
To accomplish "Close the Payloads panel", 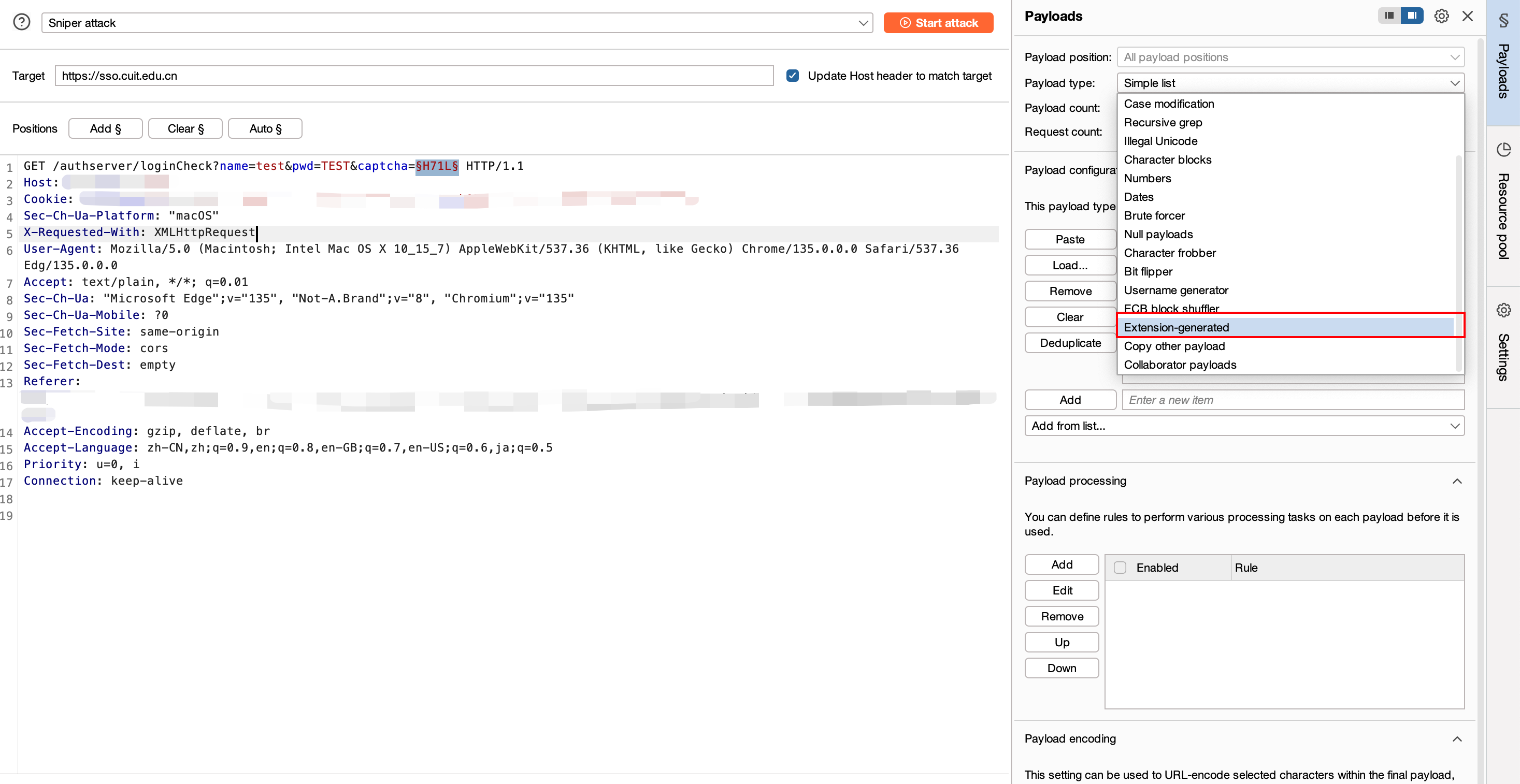I will (1468, 16).
